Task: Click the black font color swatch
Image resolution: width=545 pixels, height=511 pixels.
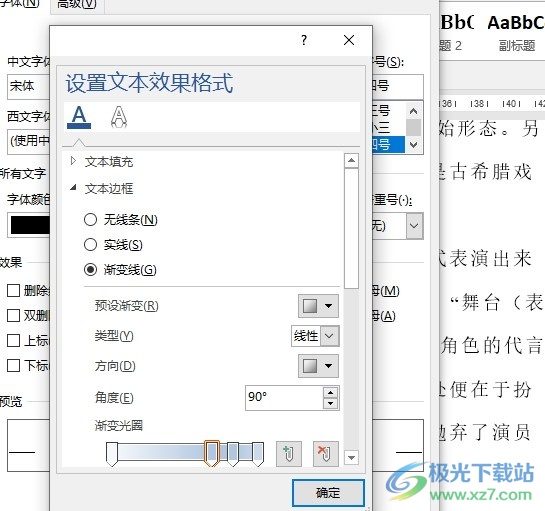Action: pos(30,225)
